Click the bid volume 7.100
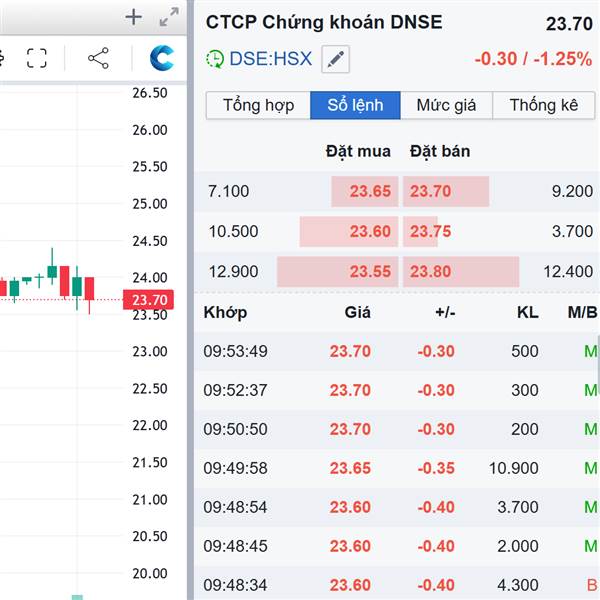 [228, 191]
